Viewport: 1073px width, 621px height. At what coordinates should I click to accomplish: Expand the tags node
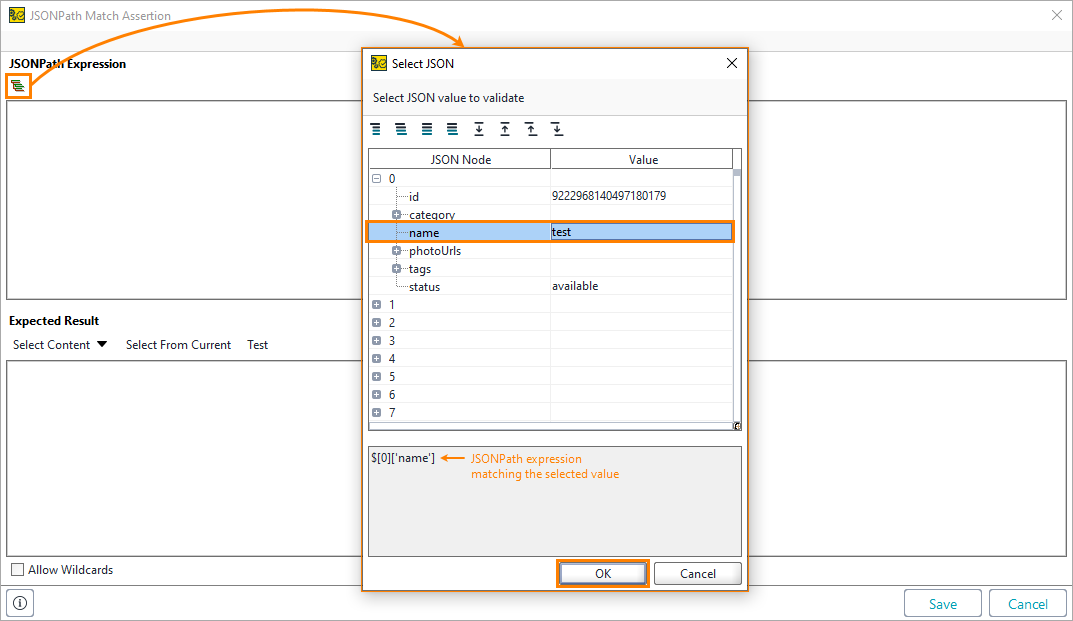point(395,268)
